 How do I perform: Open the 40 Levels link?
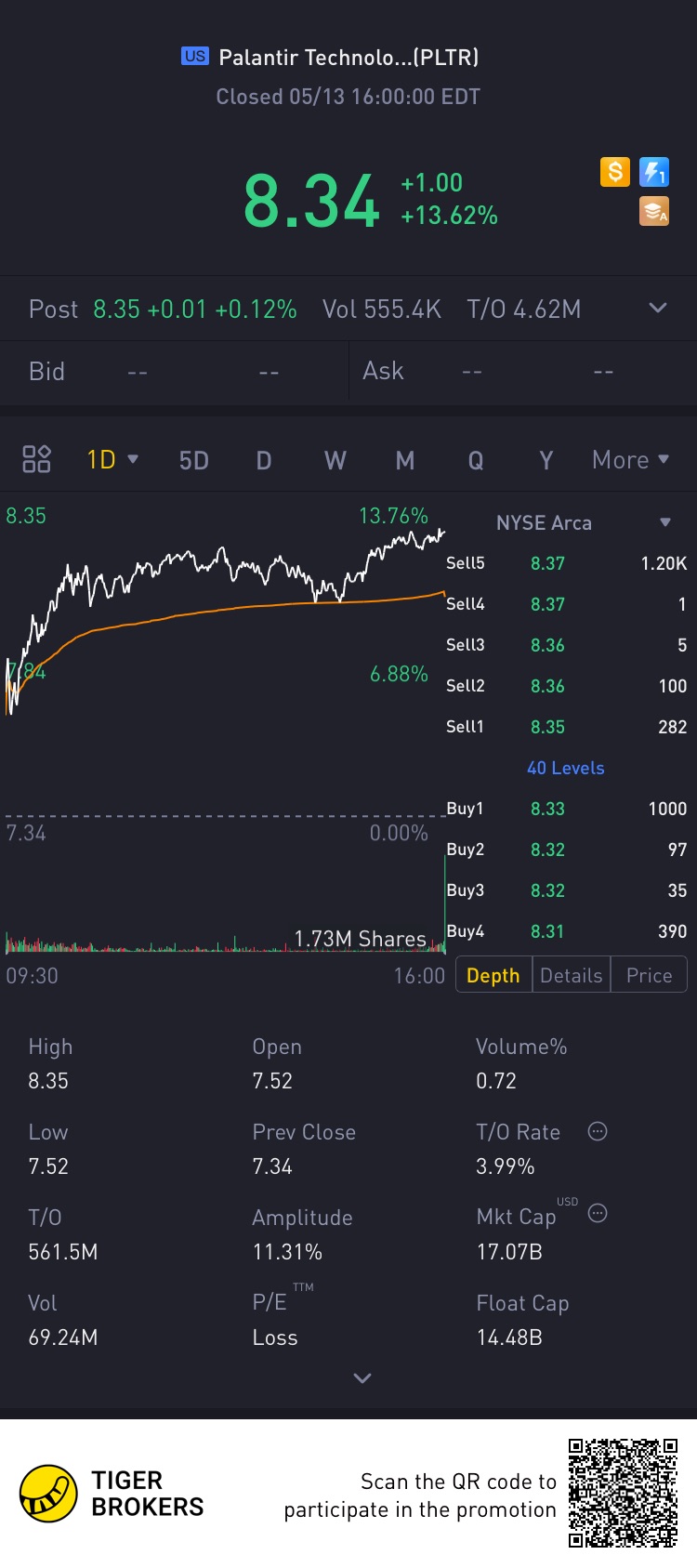[x=566, y=768]
